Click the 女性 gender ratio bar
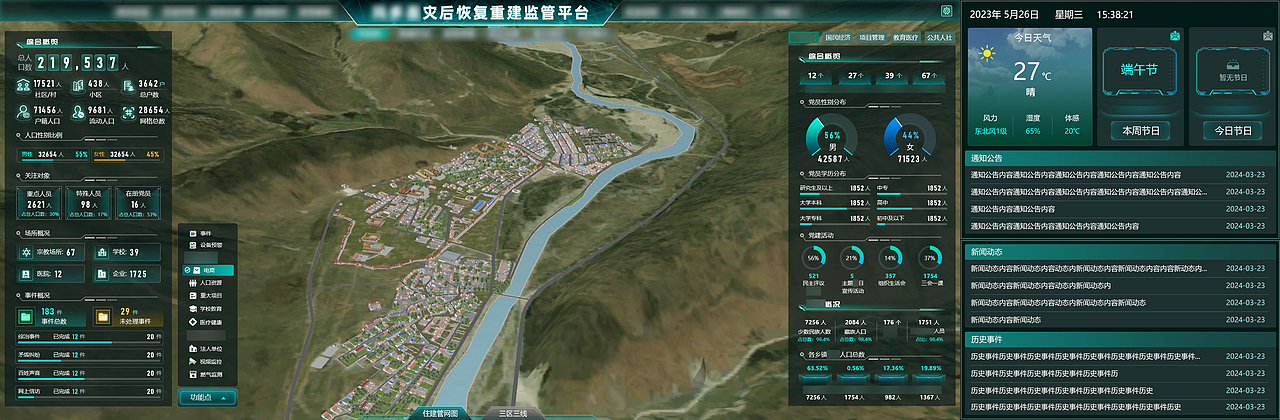Screen dimensions: 1280x420 click(127, 155)
